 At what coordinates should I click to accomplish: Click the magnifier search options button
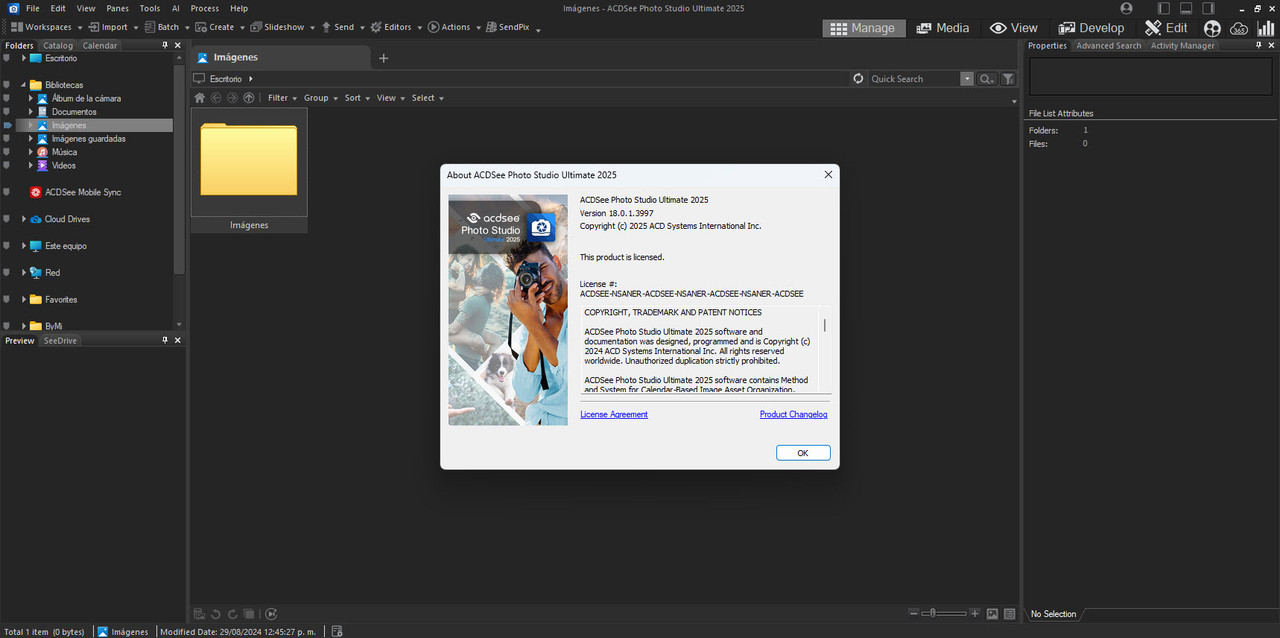click(x=986, y=79)
